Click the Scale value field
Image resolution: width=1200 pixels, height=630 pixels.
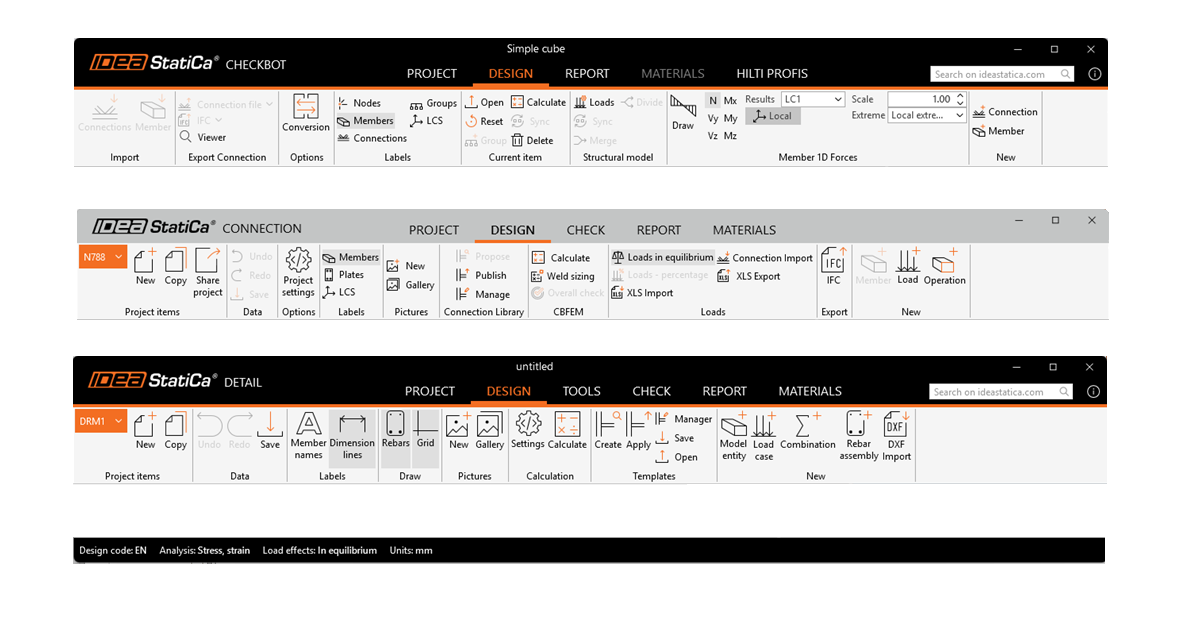pos(920,99)
